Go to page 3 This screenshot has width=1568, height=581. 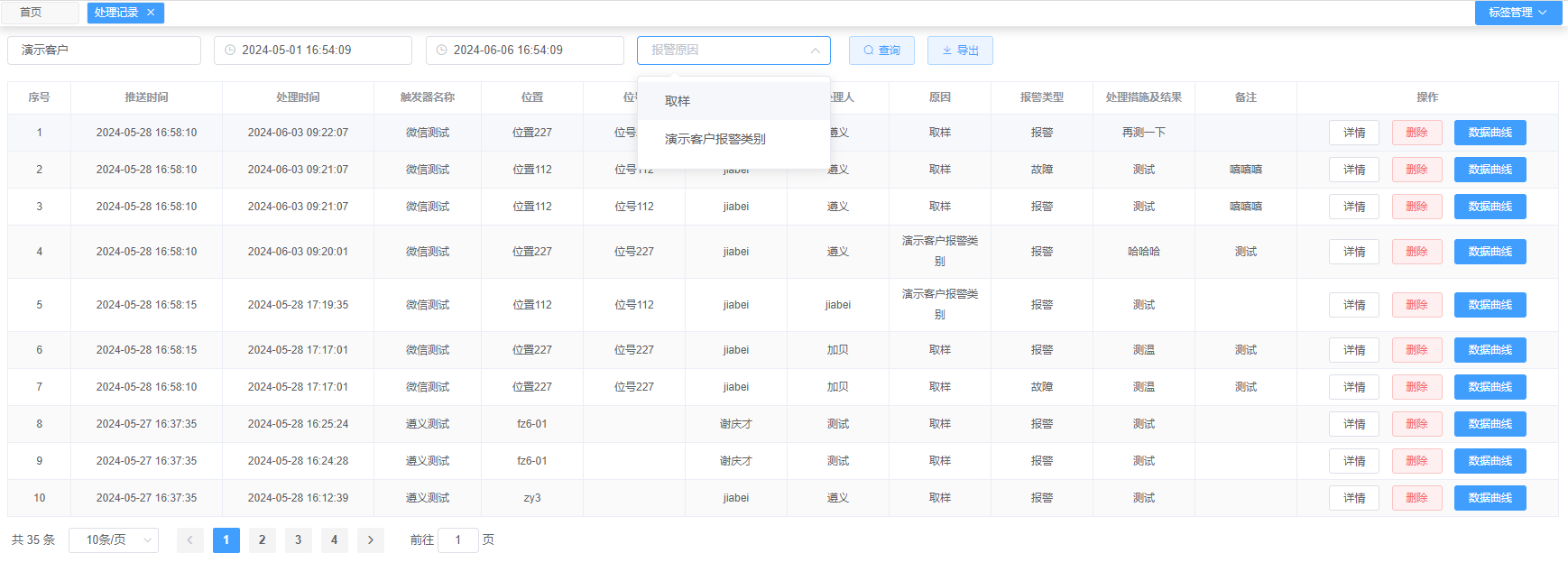click(299, 540)
